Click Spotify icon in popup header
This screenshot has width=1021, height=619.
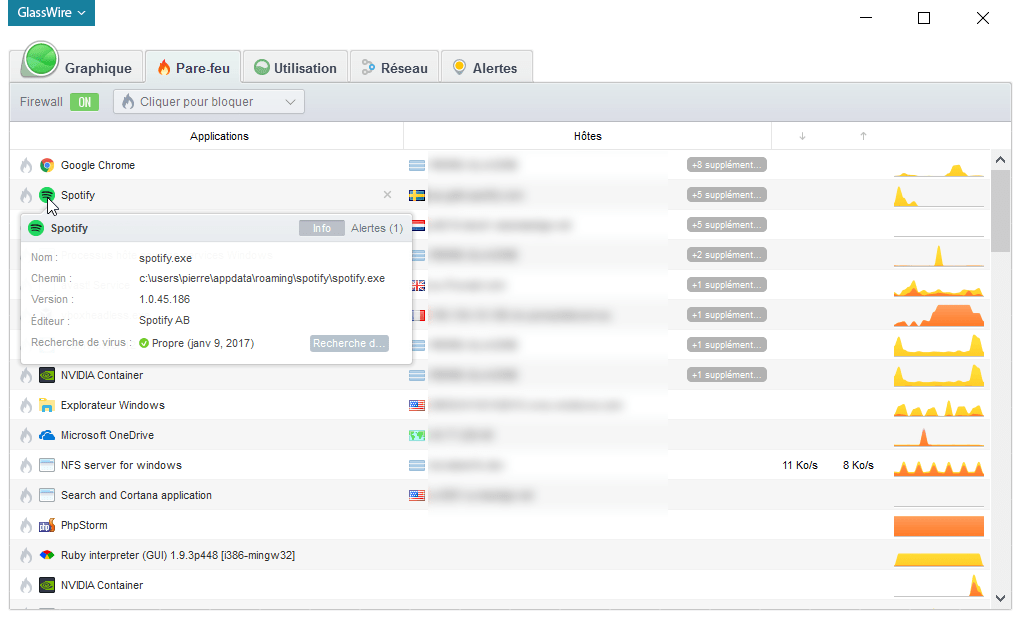click(x=36, y=228)
